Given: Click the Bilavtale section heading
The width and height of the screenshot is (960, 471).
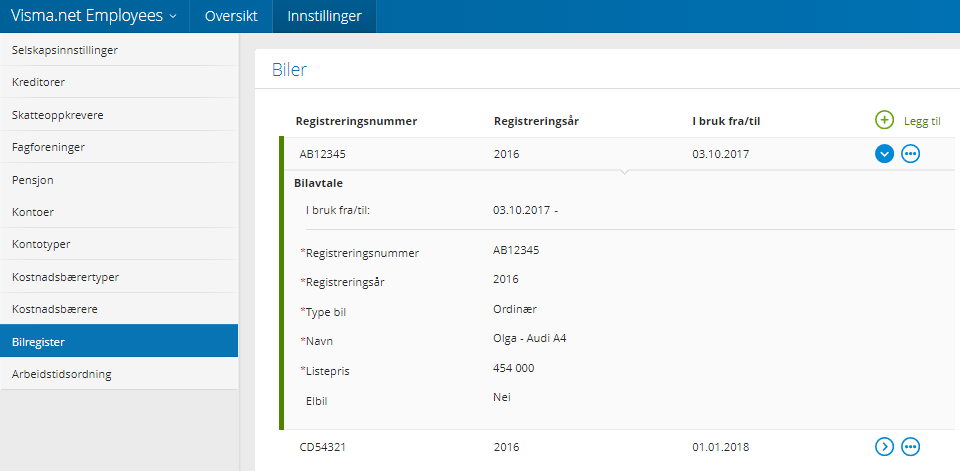Looking at the screenshot, I should click(x=318, y=183).
